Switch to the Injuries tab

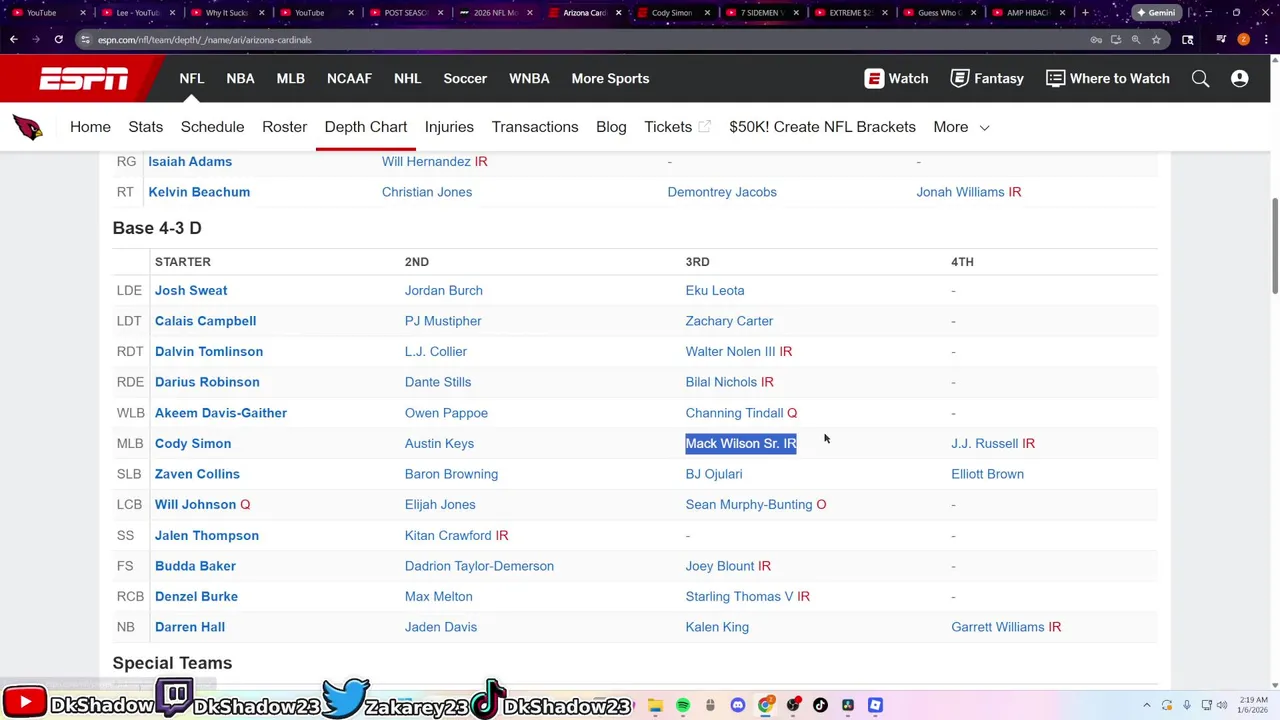(449, 127)
